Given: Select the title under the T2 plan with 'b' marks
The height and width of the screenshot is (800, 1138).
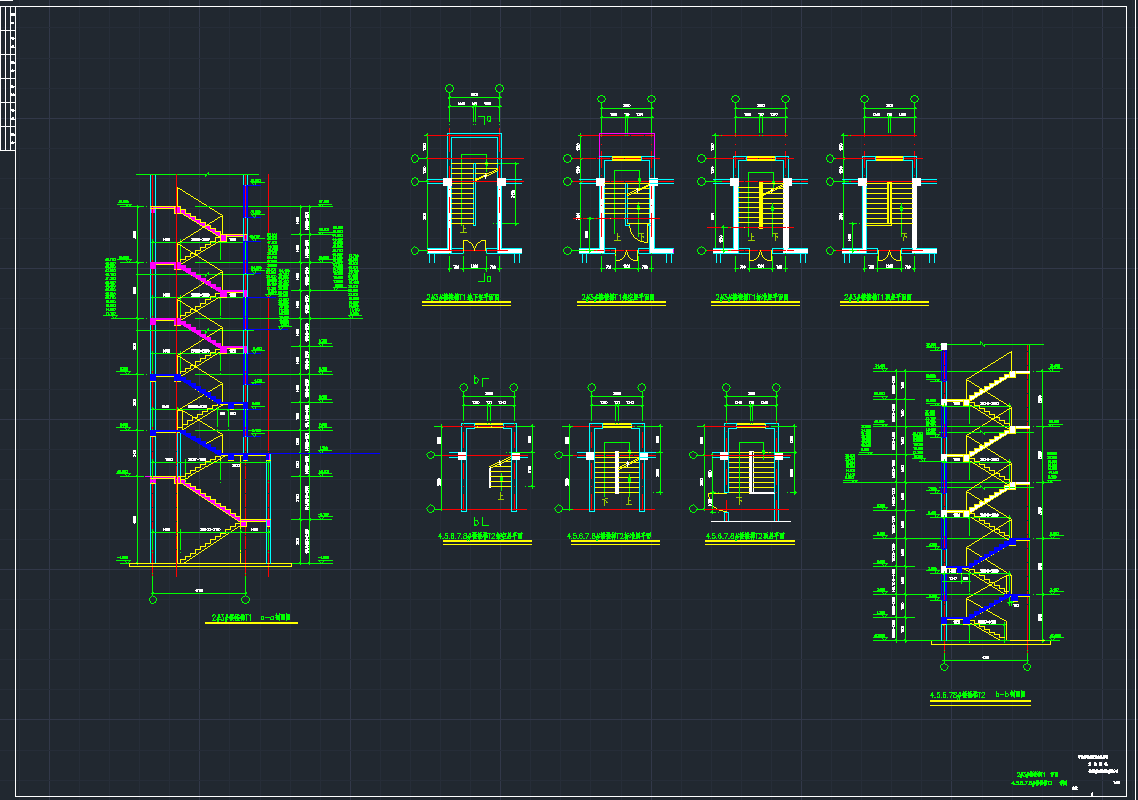Looking at the screenshot, I should click(482, 536).
